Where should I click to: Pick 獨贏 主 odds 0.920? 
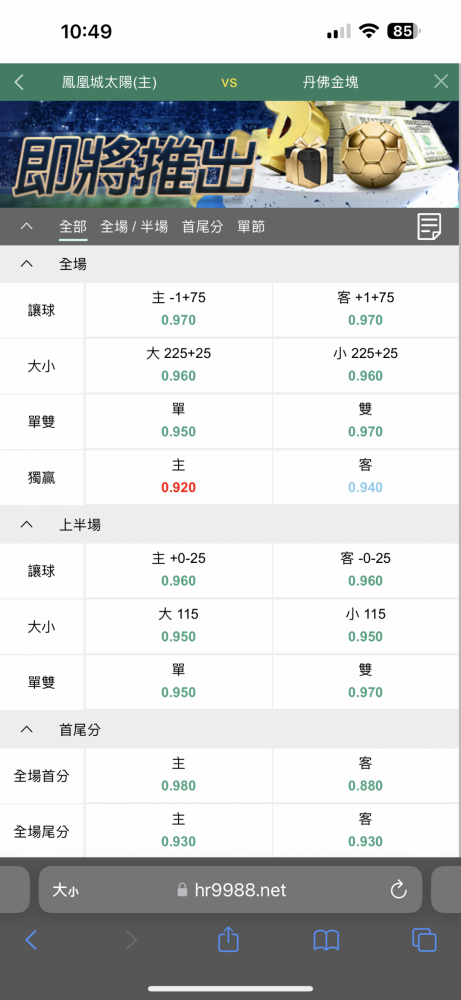pyautogui.click(x=179, y=476)
